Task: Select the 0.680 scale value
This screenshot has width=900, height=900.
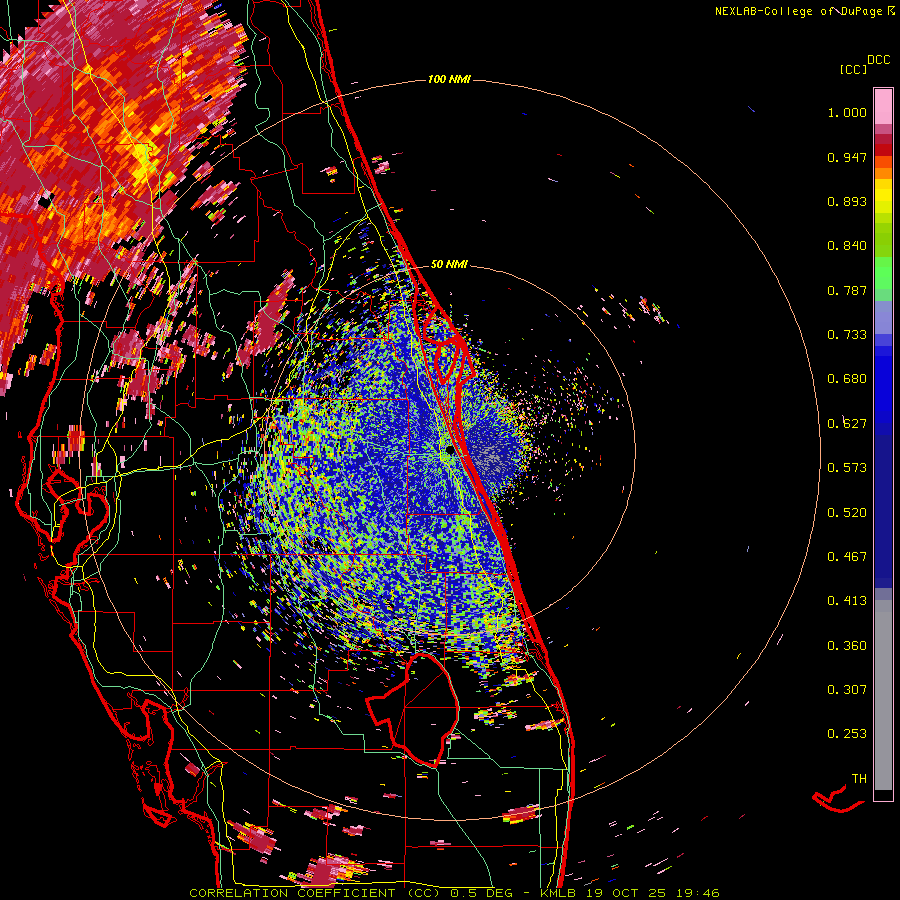Action: click(x=847, y=379)
